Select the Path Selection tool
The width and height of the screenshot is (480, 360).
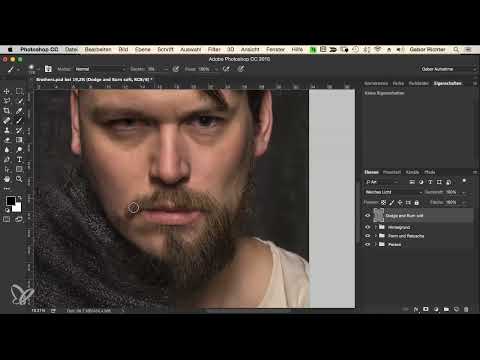point(7,169)
